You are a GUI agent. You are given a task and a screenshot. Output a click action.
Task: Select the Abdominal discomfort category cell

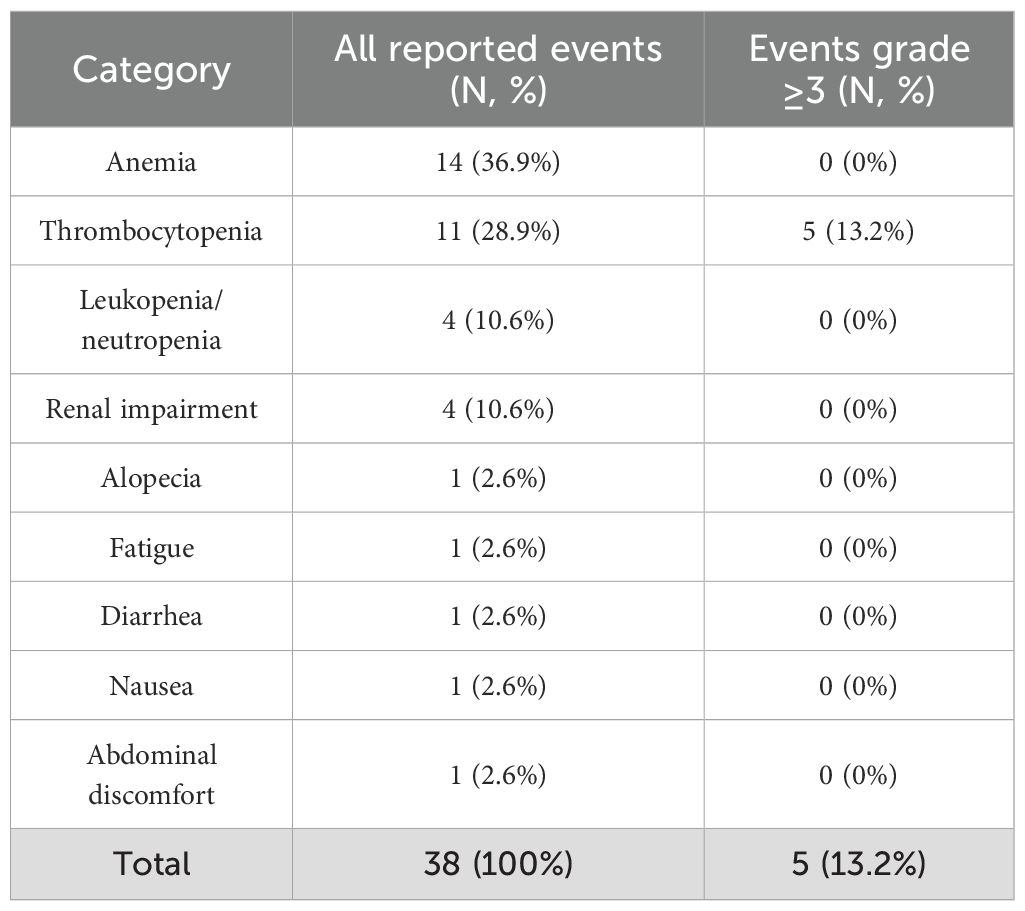151,775
